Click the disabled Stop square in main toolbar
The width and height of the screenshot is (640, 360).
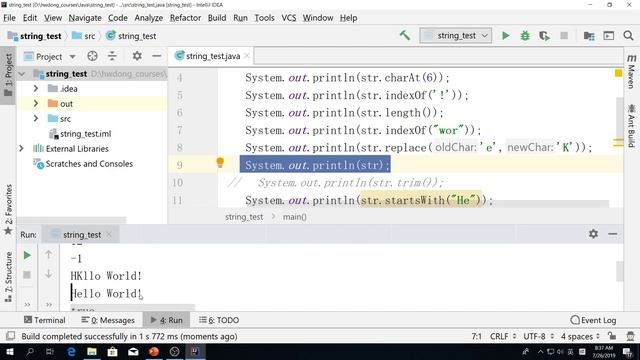tap(564, 36)
